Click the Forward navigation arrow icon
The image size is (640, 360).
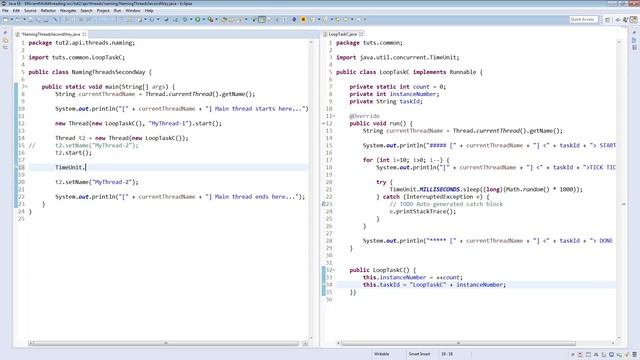(358, 19)
